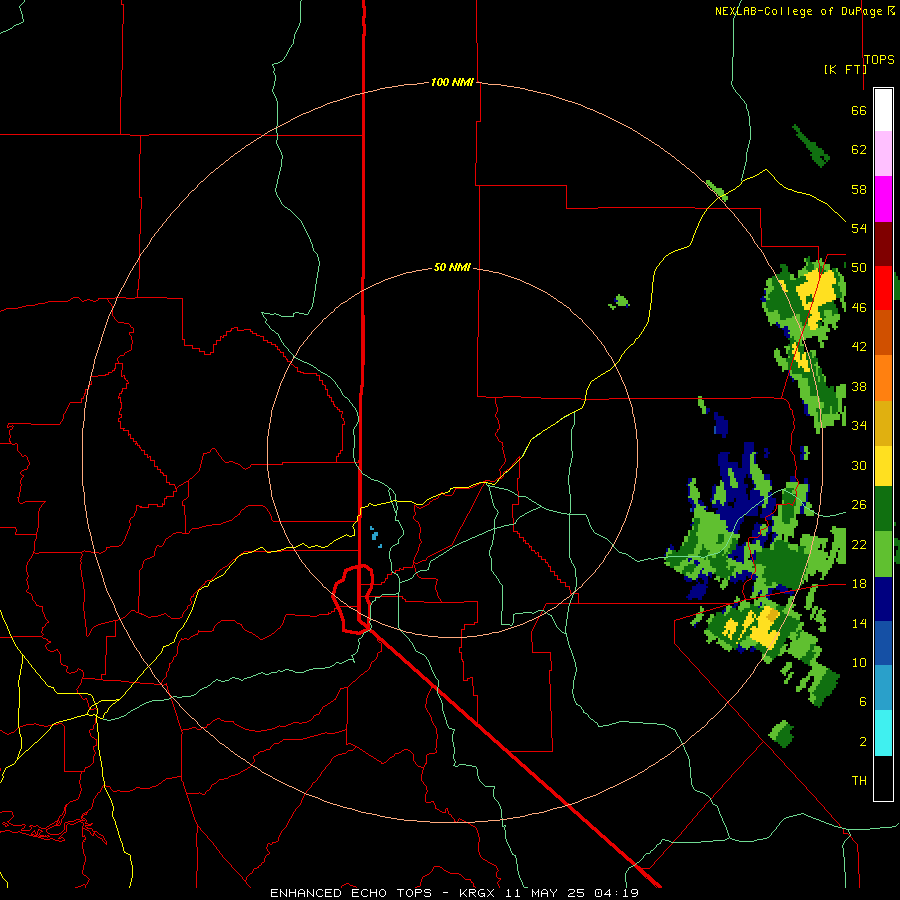Click the dark green streak echo at upper right
The image size is (900, 900).
coord(810,146)
